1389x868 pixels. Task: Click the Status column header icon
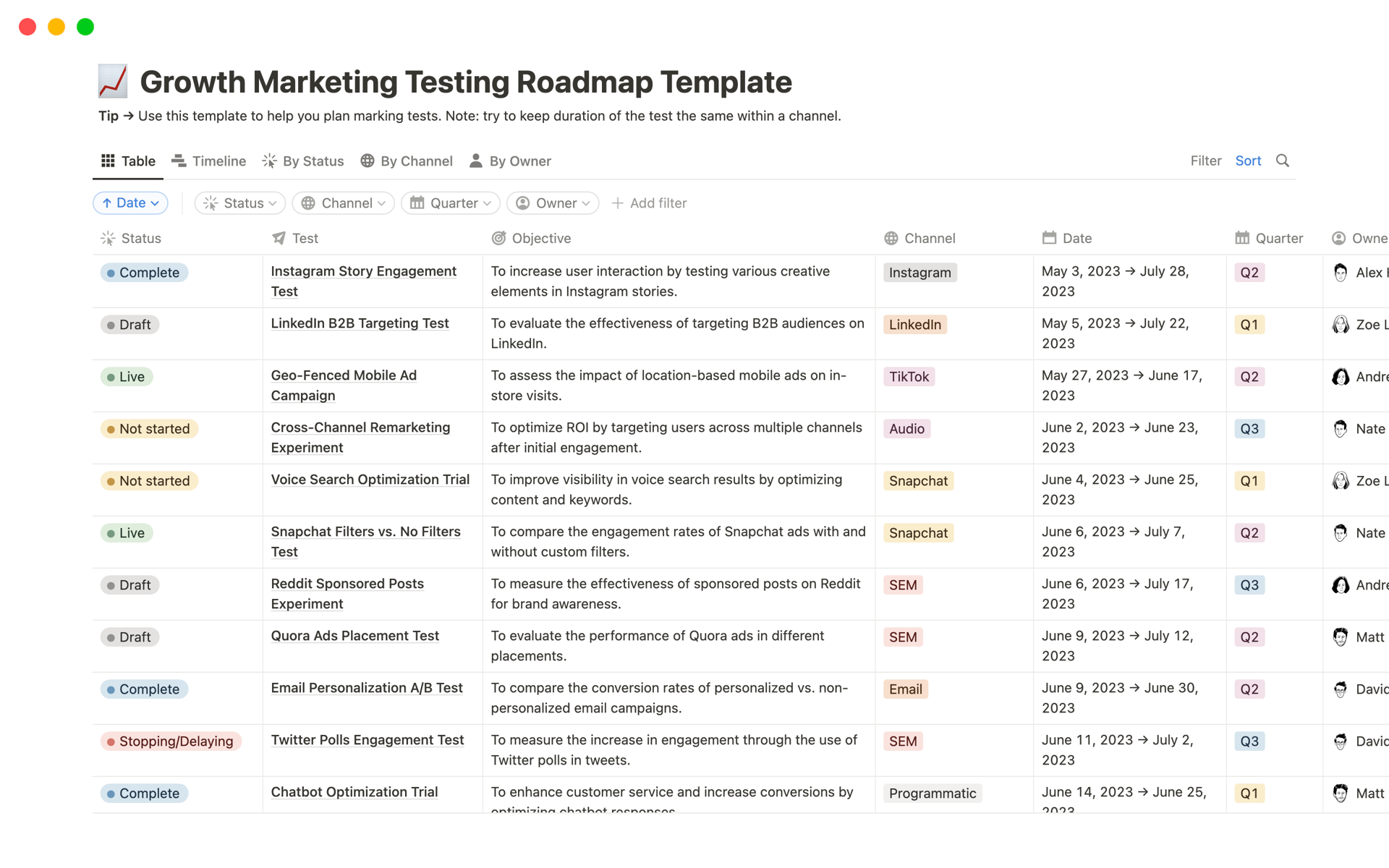(108, 239)
